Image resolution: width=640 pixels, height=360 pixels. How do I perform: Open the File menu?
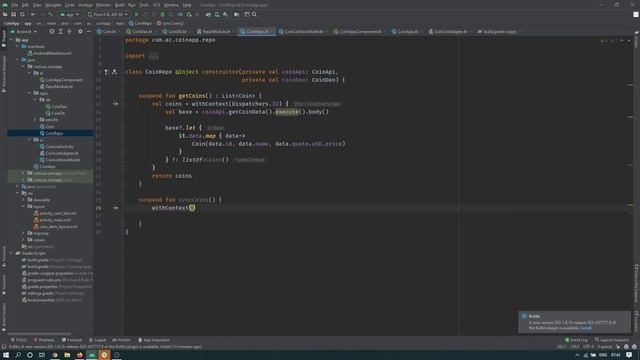[15, 5]
